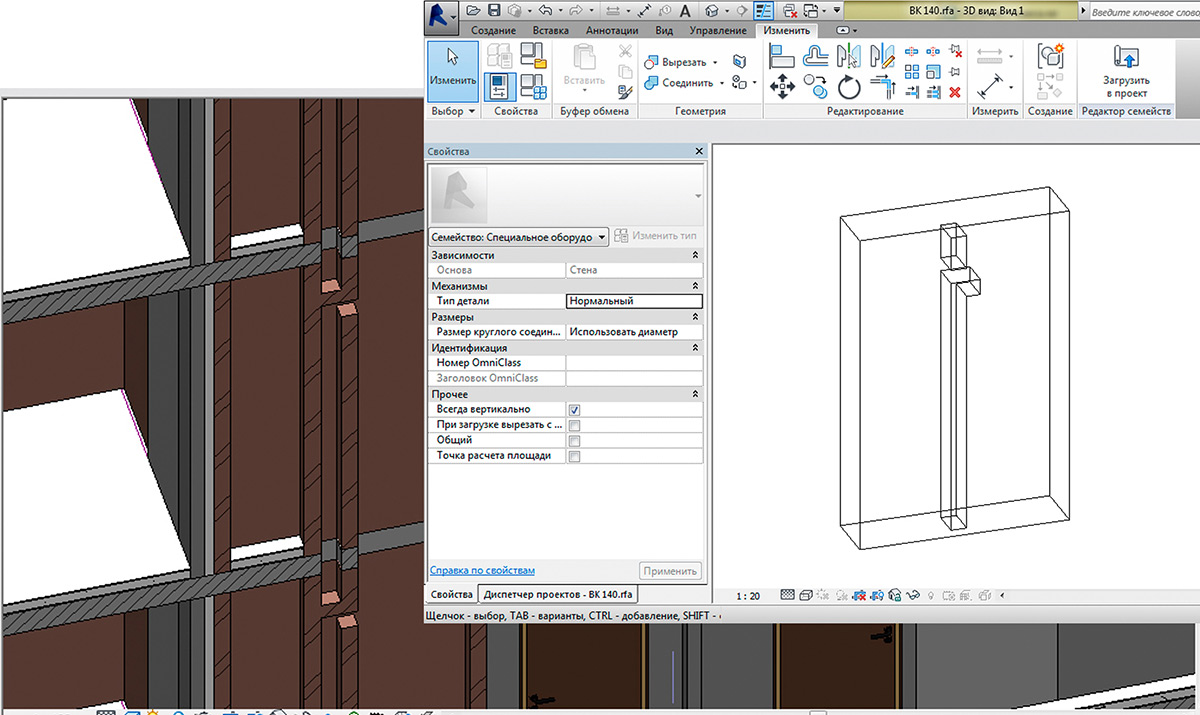This screenshot has height=715, width=1200.
Task: Click Create Similar icon in Создание panel
Action: tap(1049, 56)
